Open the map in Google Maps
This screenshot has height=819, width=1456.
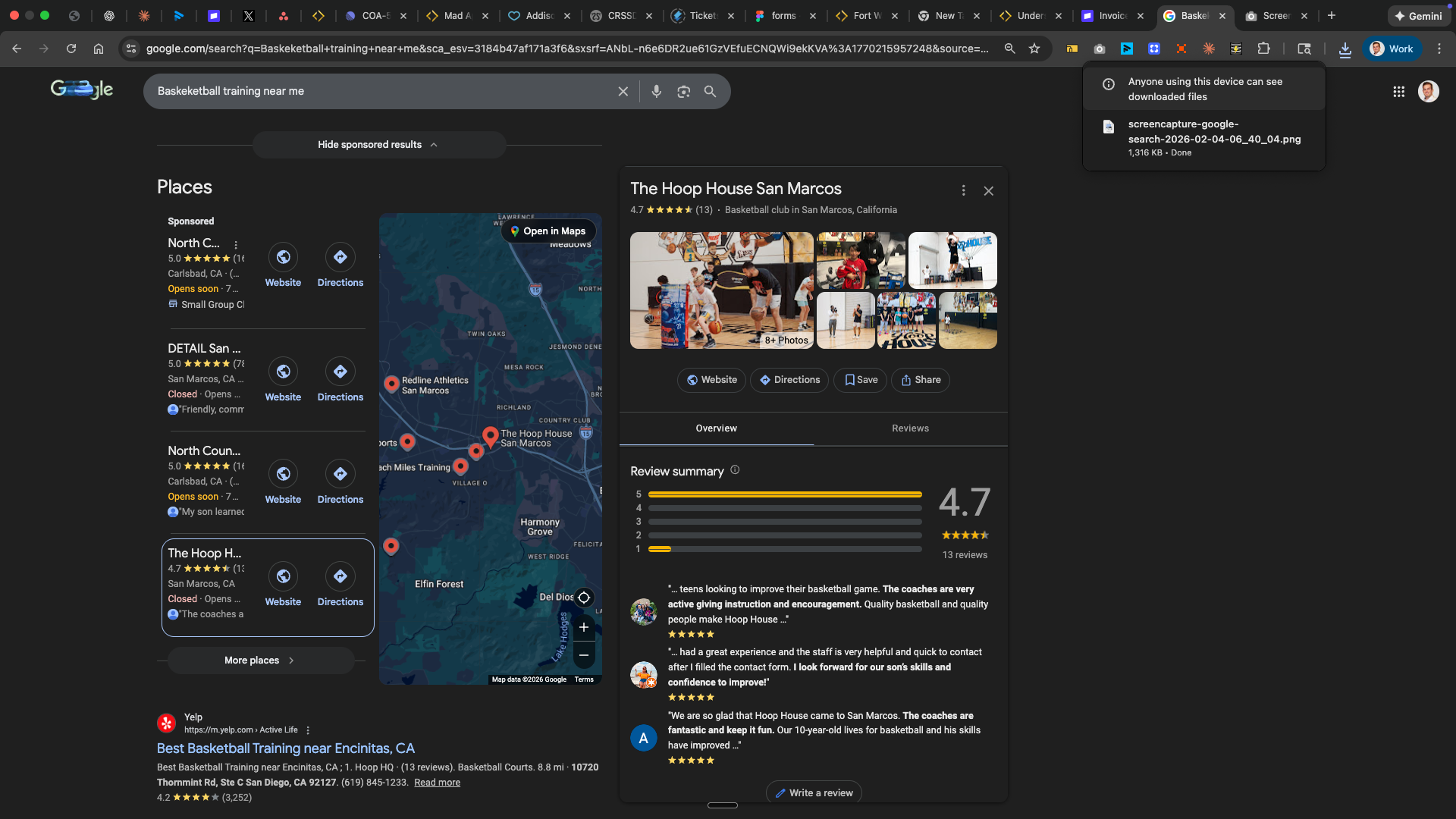pos(548,231)
